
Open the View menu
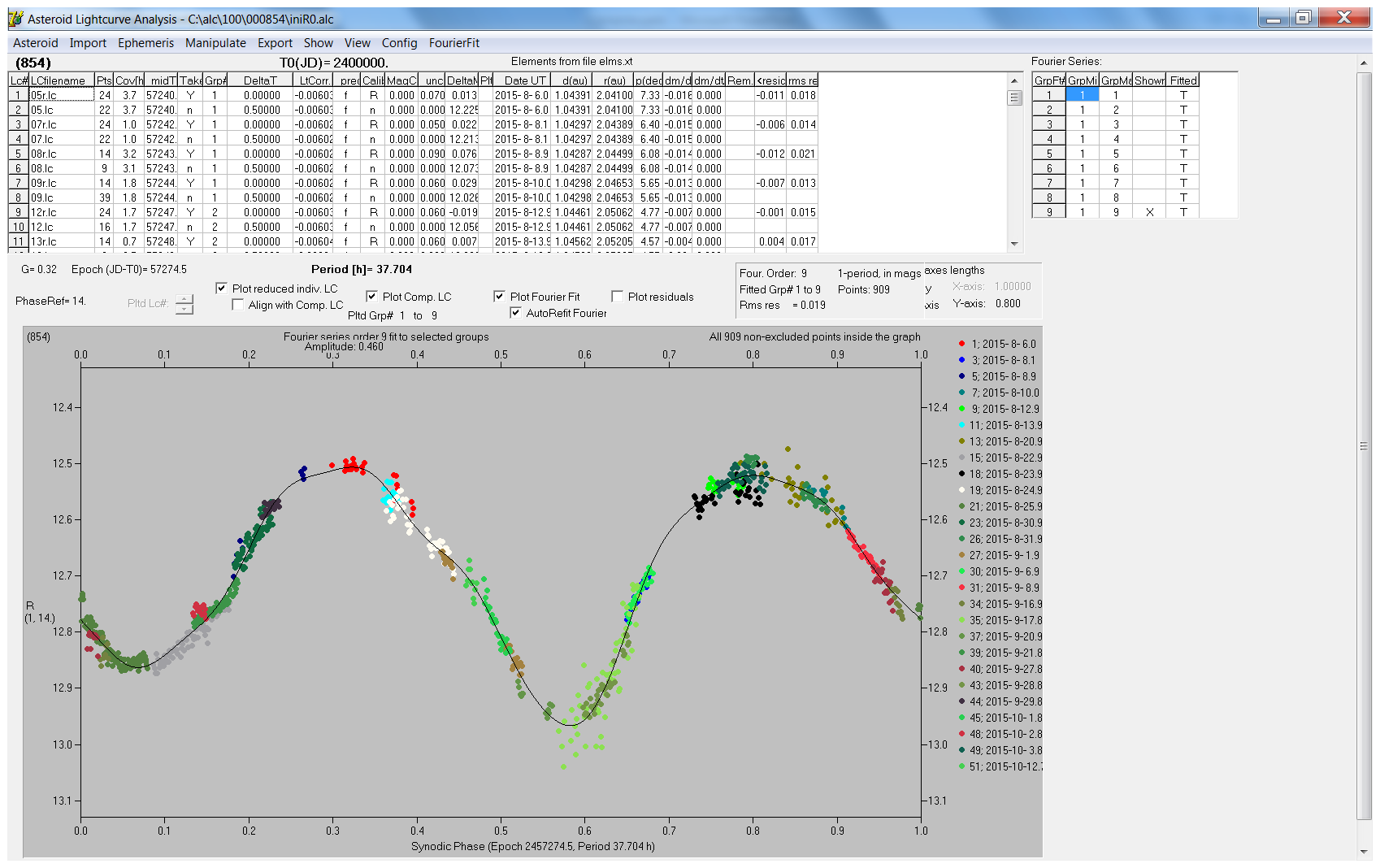[357, 43]
